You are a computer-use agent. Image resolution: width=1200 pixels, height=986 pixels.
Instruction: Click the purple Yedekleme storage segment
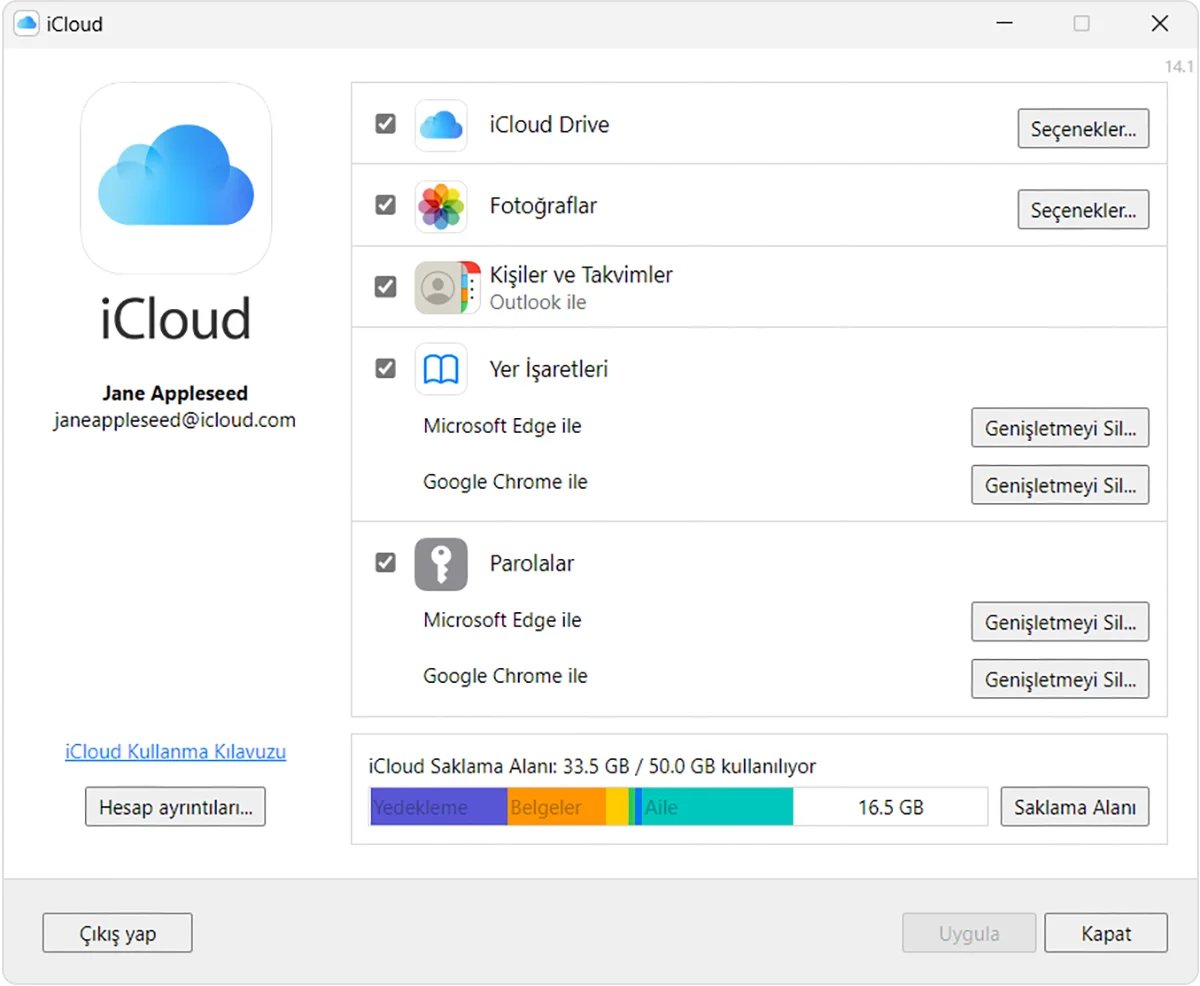[439, 807]
